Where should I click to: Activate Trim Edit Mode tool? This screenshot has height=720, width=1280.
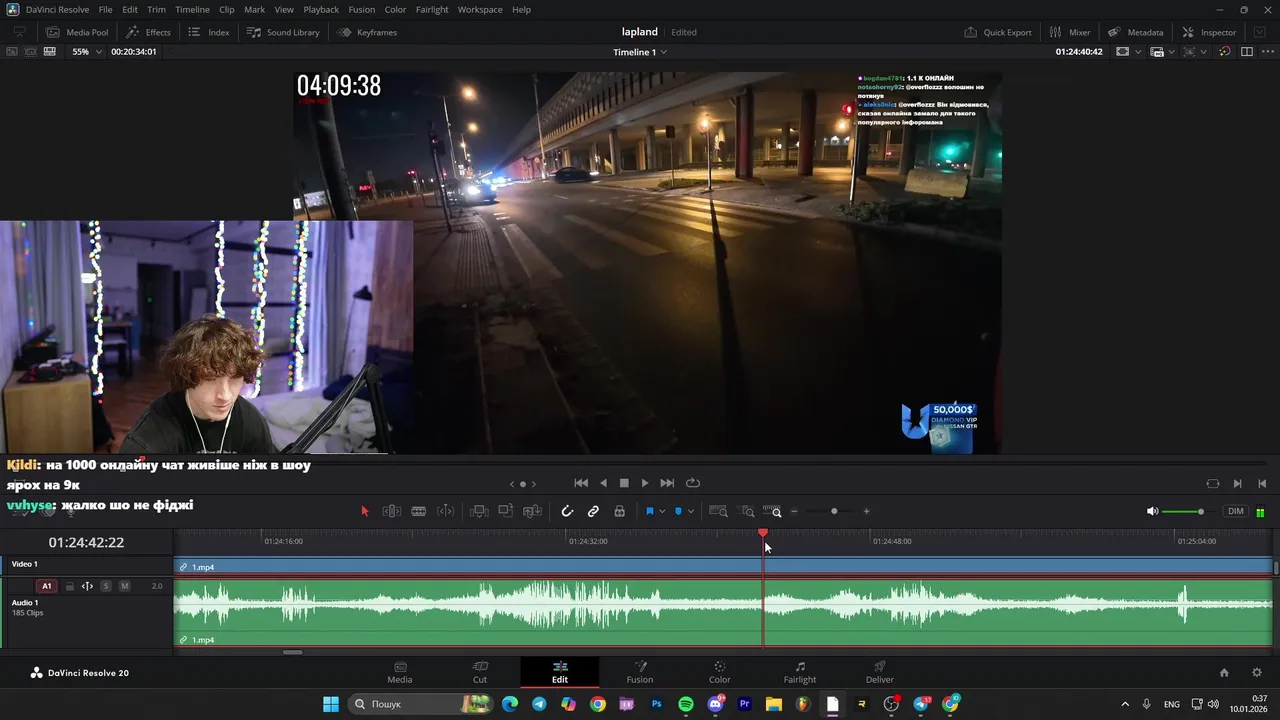click(x=392, y=511)
